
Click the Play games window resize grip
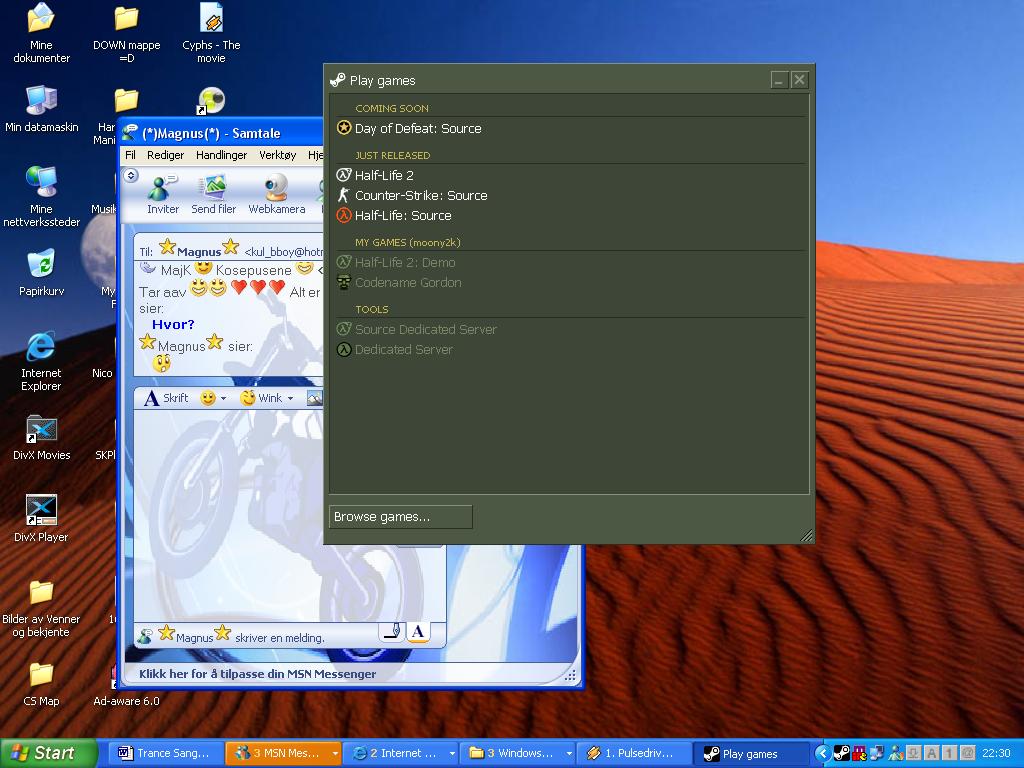click(x=807, y=536)
